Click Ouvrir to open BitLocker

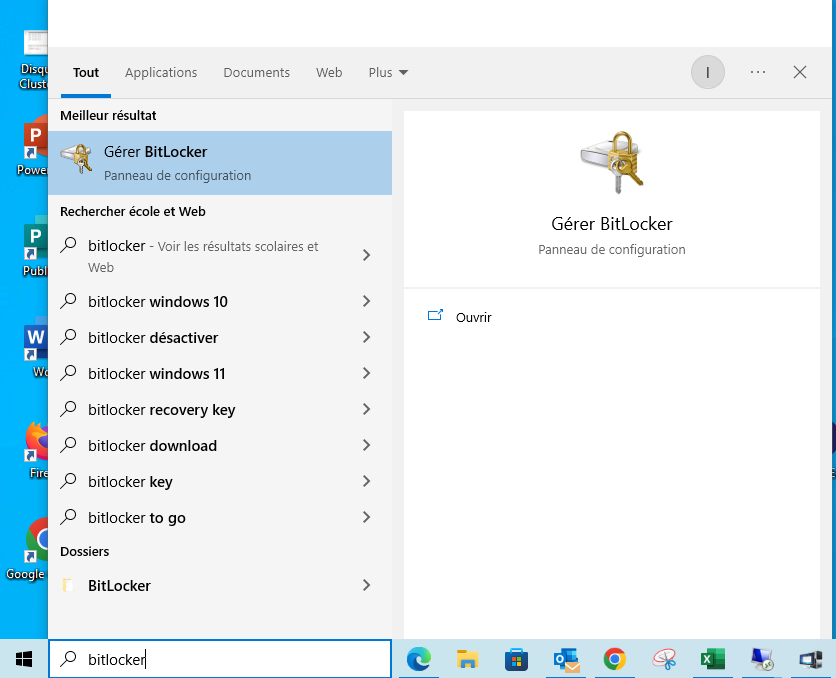pyautogui.click(x=473, y=317)
